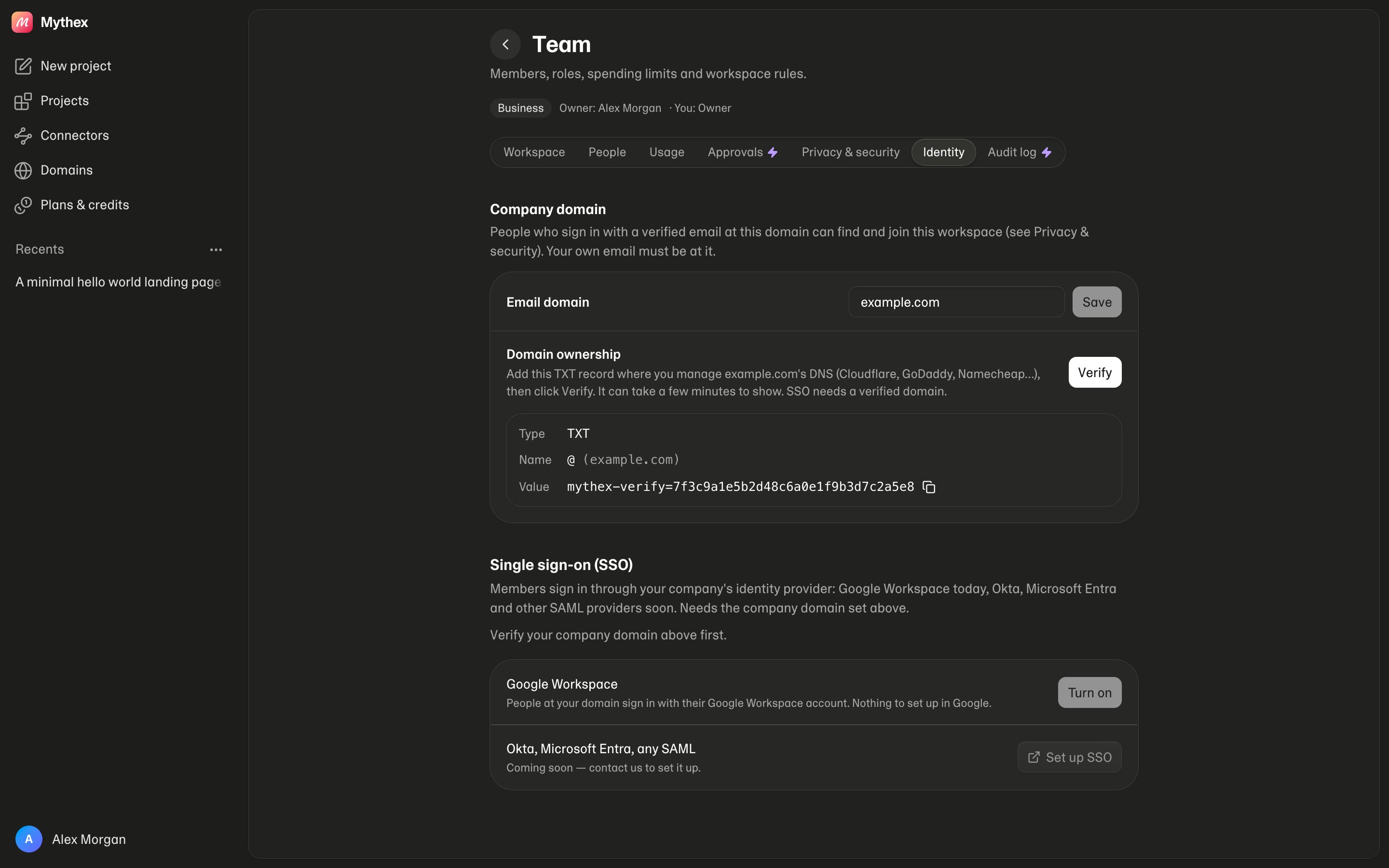Switch to the People tab
Viewport: 1389px width, 868px height.
(x=607, y=152)
